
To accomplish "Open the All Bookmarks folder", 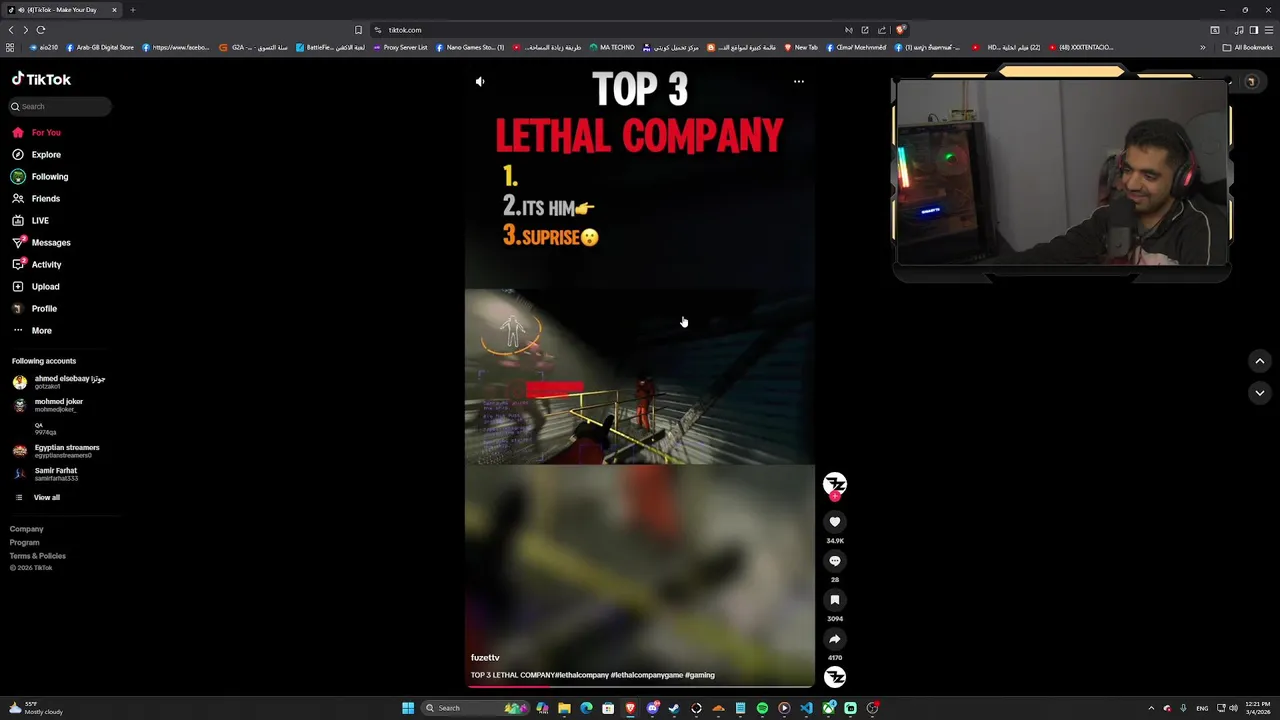I will (1247, 47).
